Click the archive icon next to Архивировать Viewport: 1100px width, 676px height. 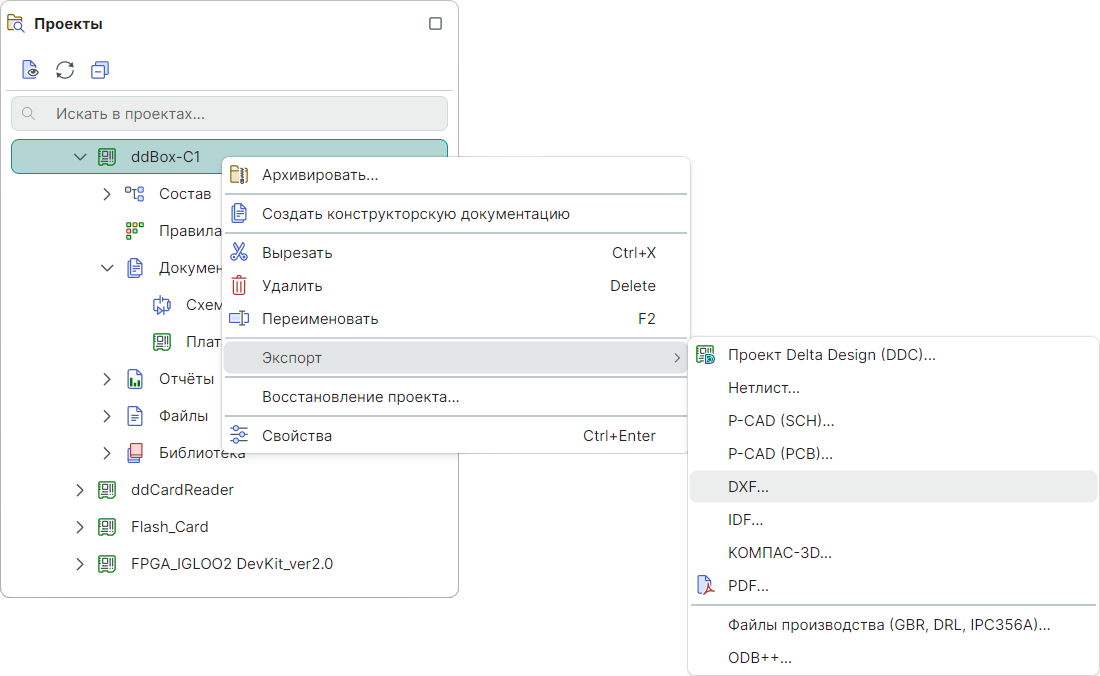[x=239, y=175]
